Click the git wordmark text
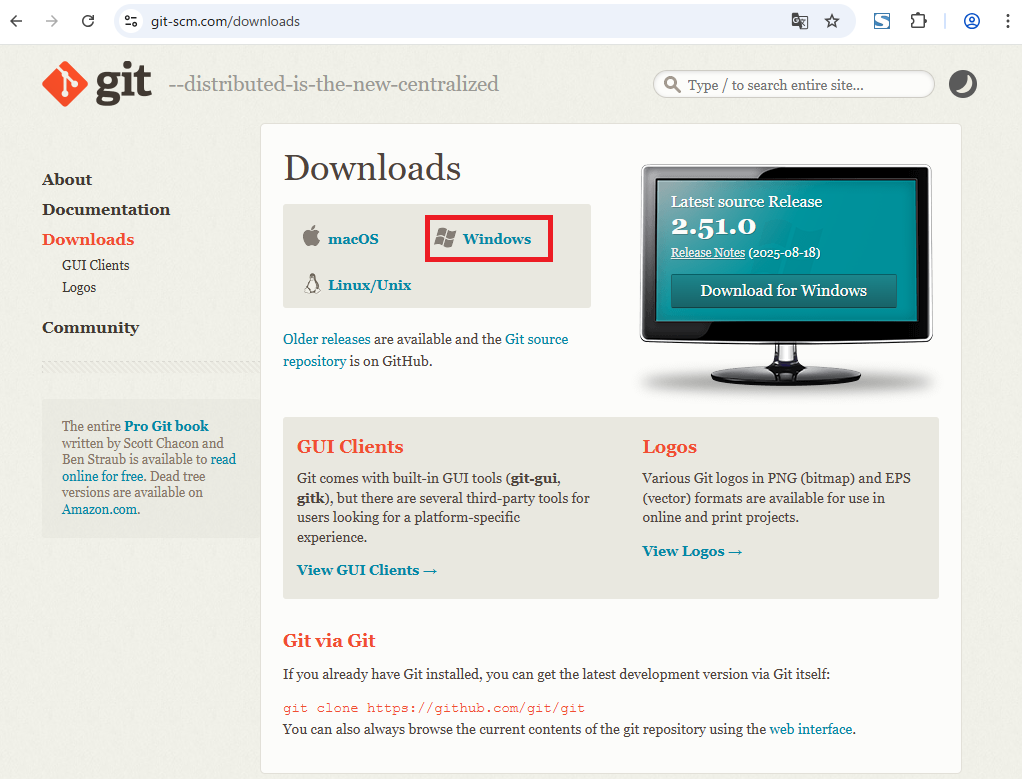 tap(123, 83)
